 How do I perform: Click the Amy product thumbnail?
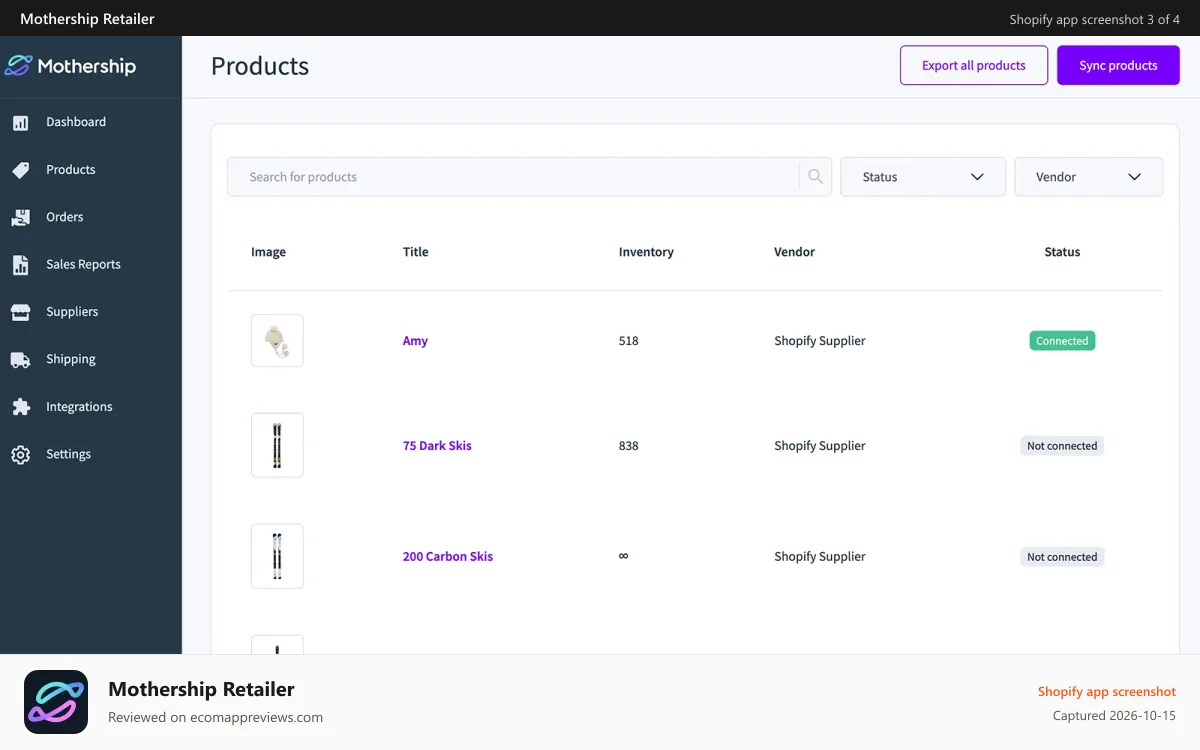point(277,341)
